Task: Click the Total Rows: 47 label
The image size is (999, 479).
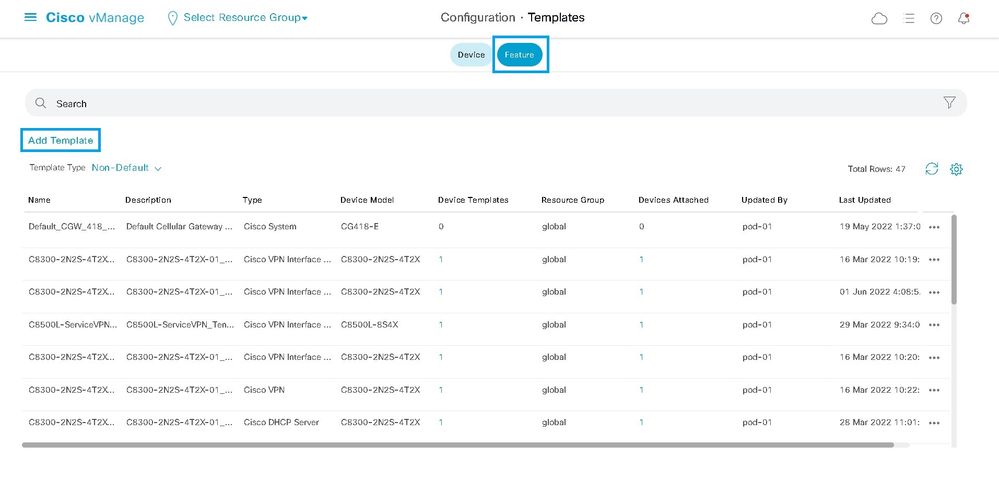Action: (x=877, y=169)
